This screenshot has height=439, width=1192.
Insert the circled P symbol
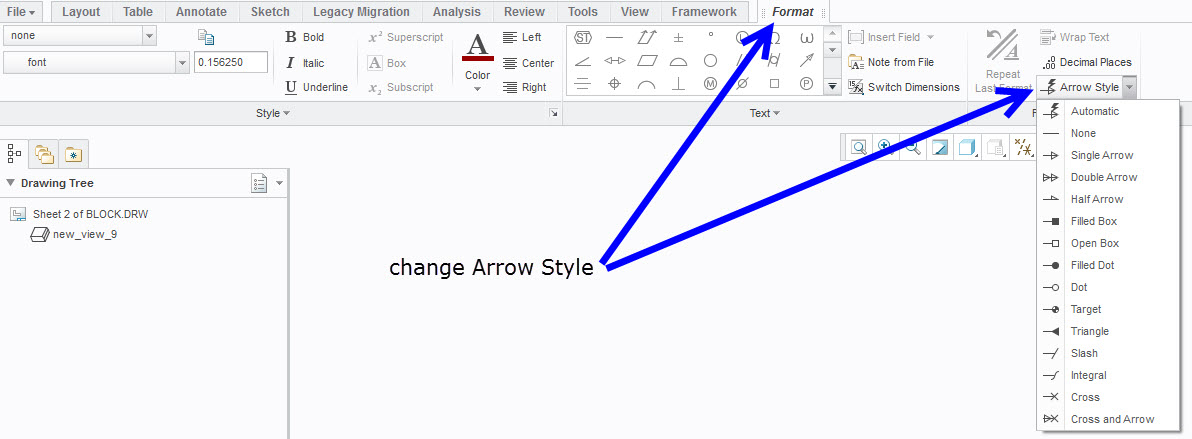pos(807,84)
